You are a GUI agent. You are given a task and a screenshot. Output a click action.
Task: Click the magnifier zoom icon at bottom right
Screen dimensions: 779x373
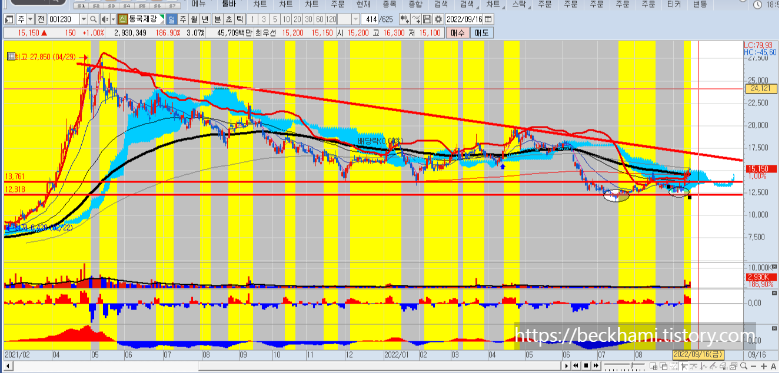tap(744, 366)
